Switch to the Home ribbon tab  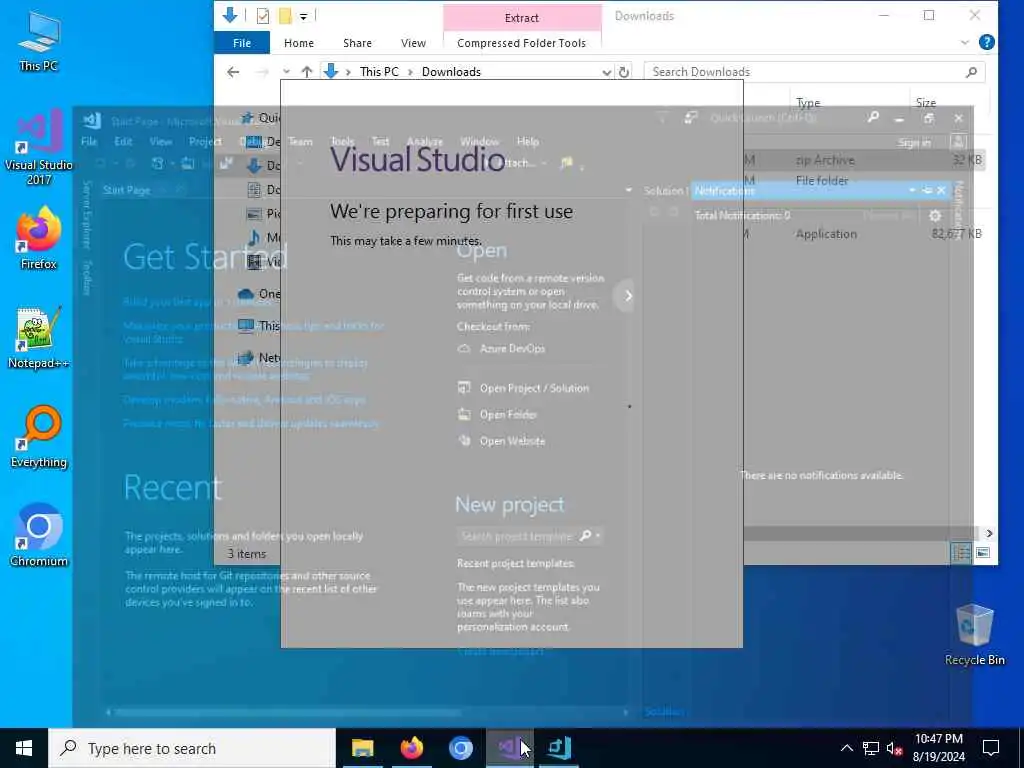298,43
